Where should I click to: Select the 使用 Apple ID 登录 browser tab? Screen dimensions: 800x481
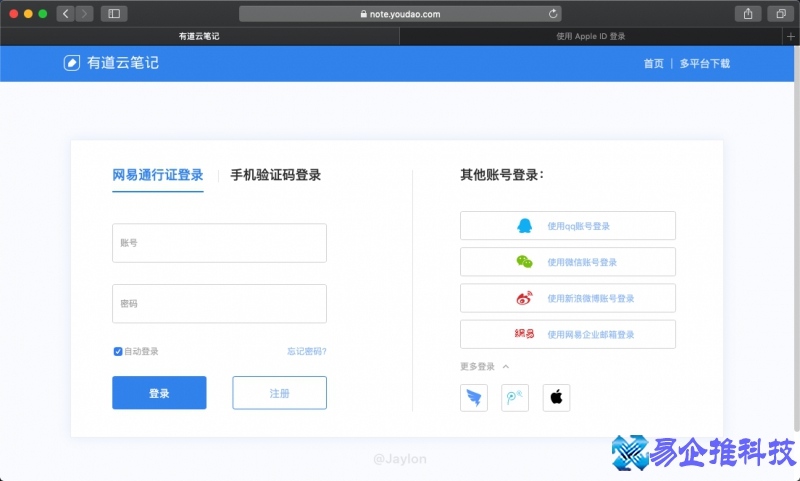(591, 36)
